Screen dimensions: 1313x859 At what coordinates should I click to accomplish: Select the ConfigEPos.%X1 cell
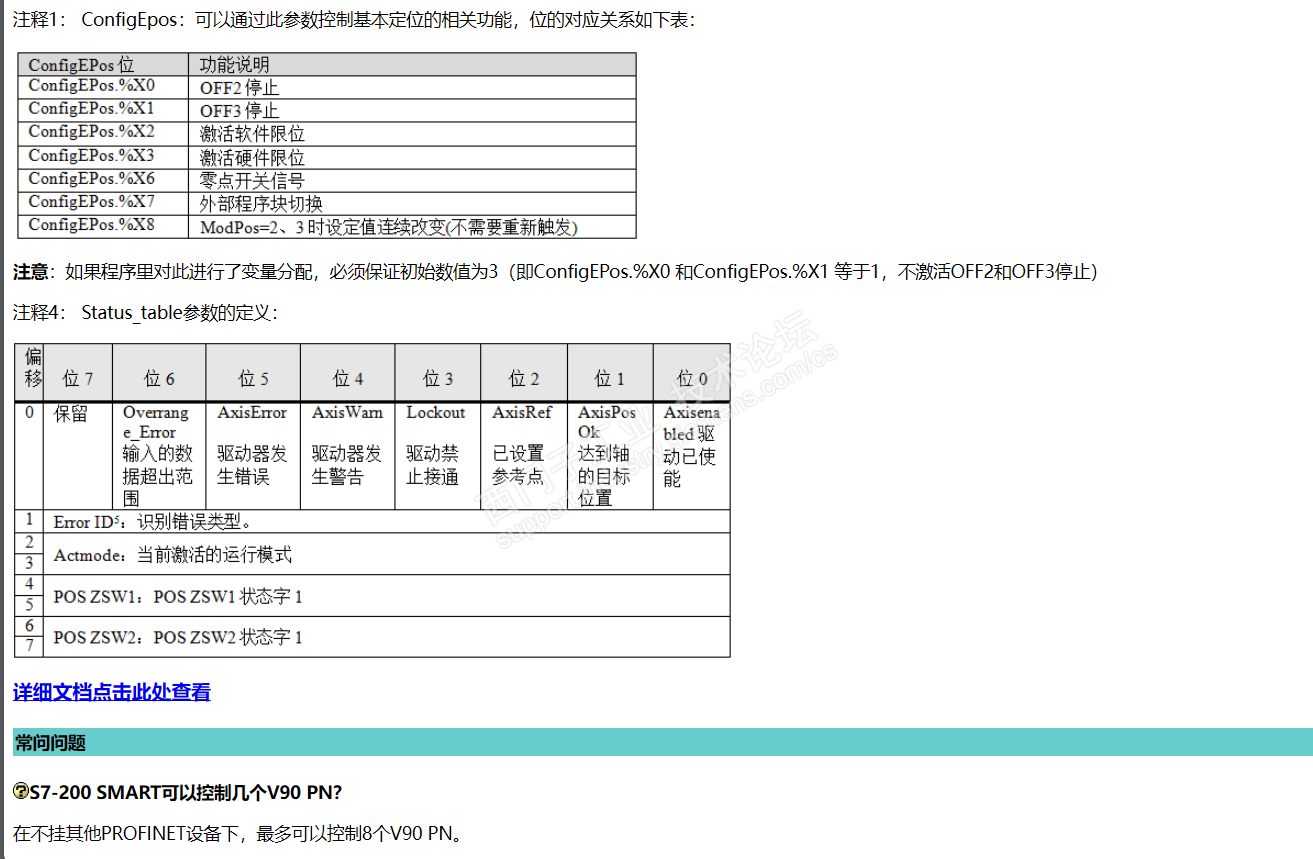(104, 110)
